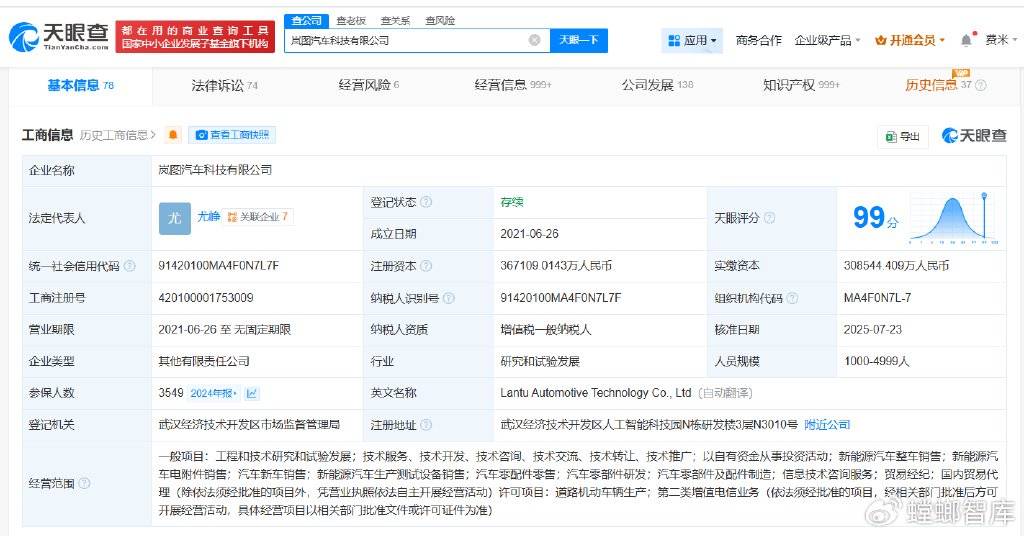Open the 天眼查 home logo
Viewport: 1024px width, 536px height.
click(x=59, y=37)
